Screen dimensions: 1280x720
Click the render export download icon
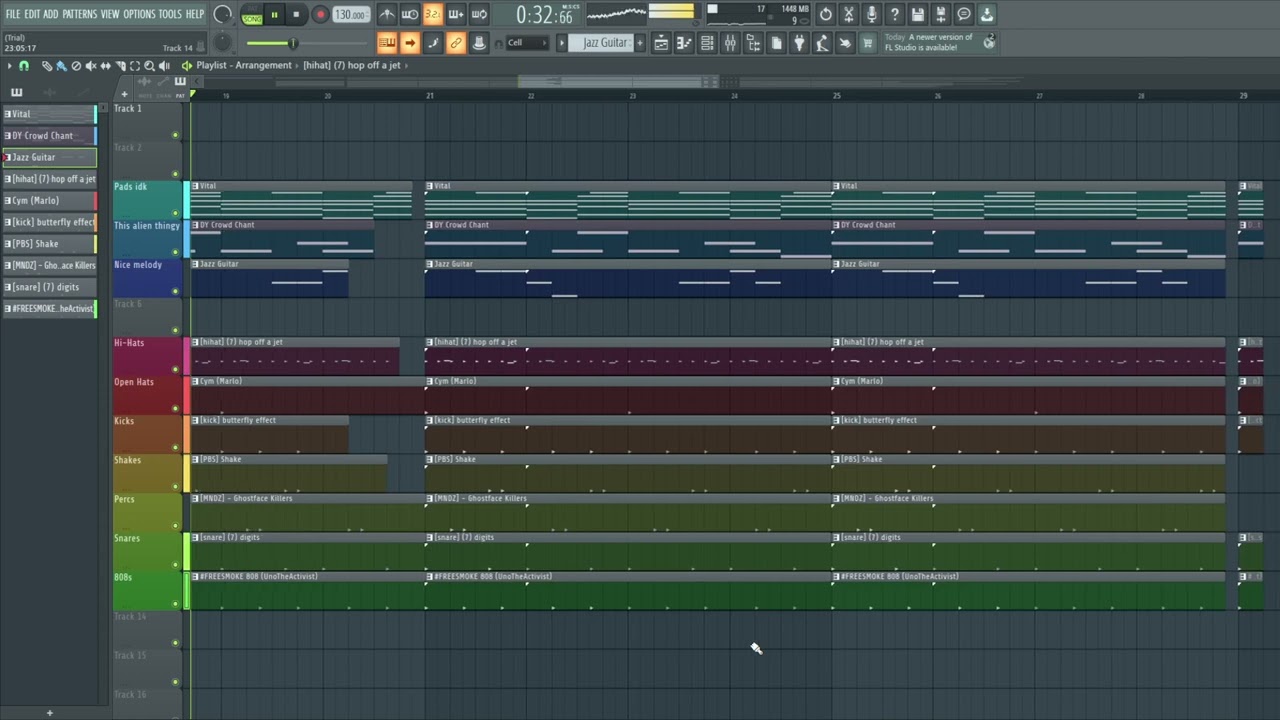[987, 14]
